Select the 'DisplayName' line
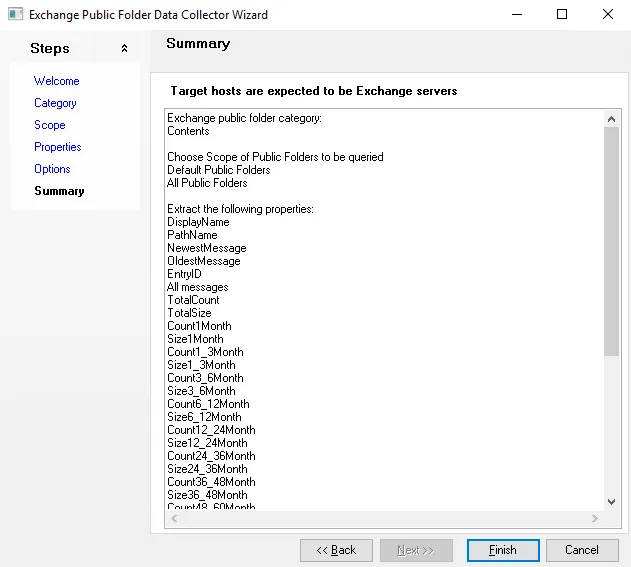The height and width of the screenshot is (567, 631). coord(198,222)
